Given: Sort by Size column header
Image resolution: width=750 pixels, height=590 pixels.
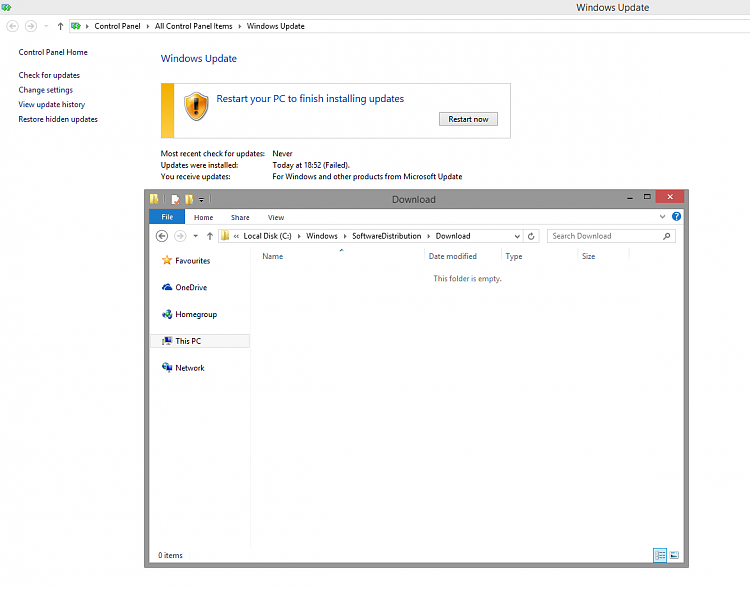Looking at the screenshot, I should 588,256.
